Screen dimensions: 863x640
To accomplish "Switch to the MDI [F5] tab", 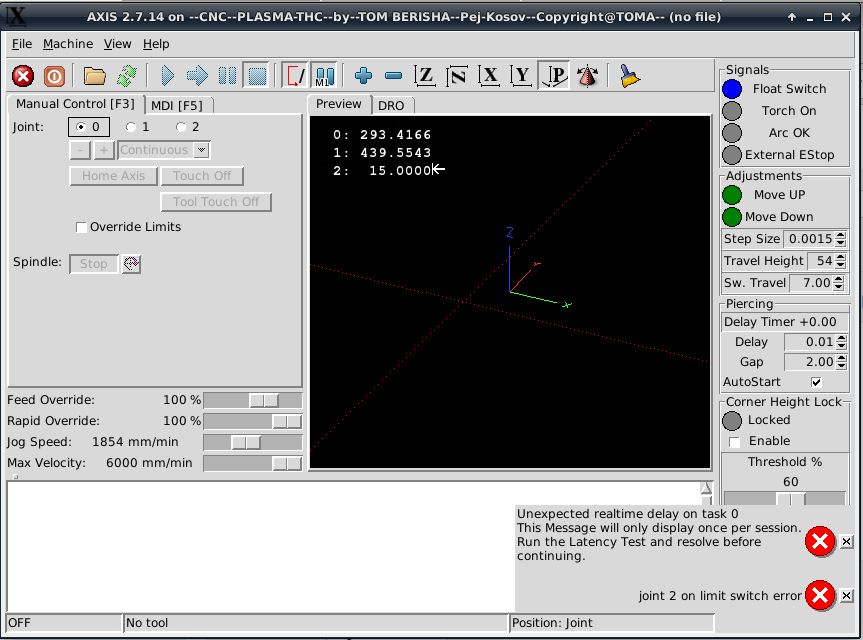I will [177, 105].
